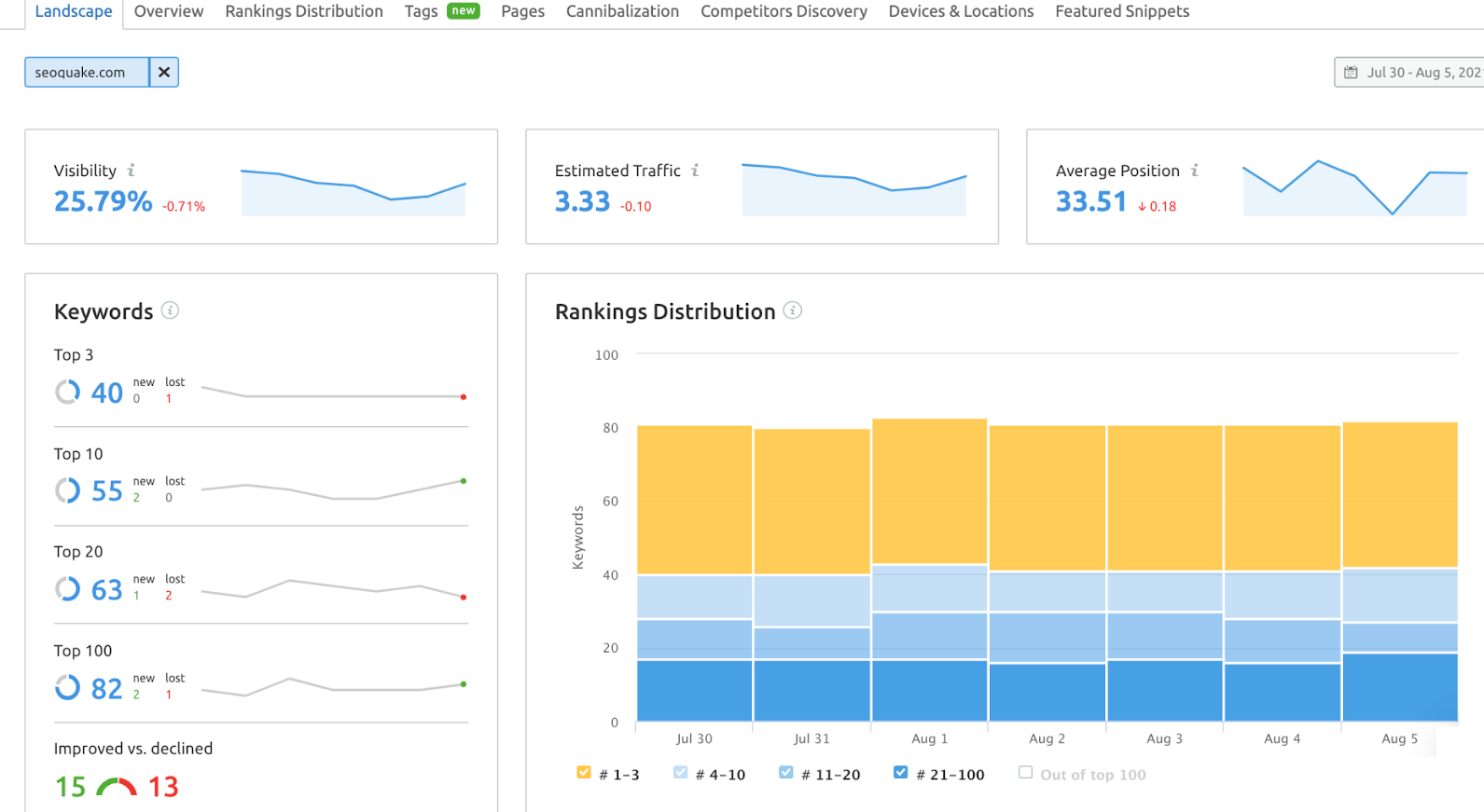This screenshot has width=1484, height=812.
Task: Click the Top 20 keyword count 63
Action: coord(107,590)
